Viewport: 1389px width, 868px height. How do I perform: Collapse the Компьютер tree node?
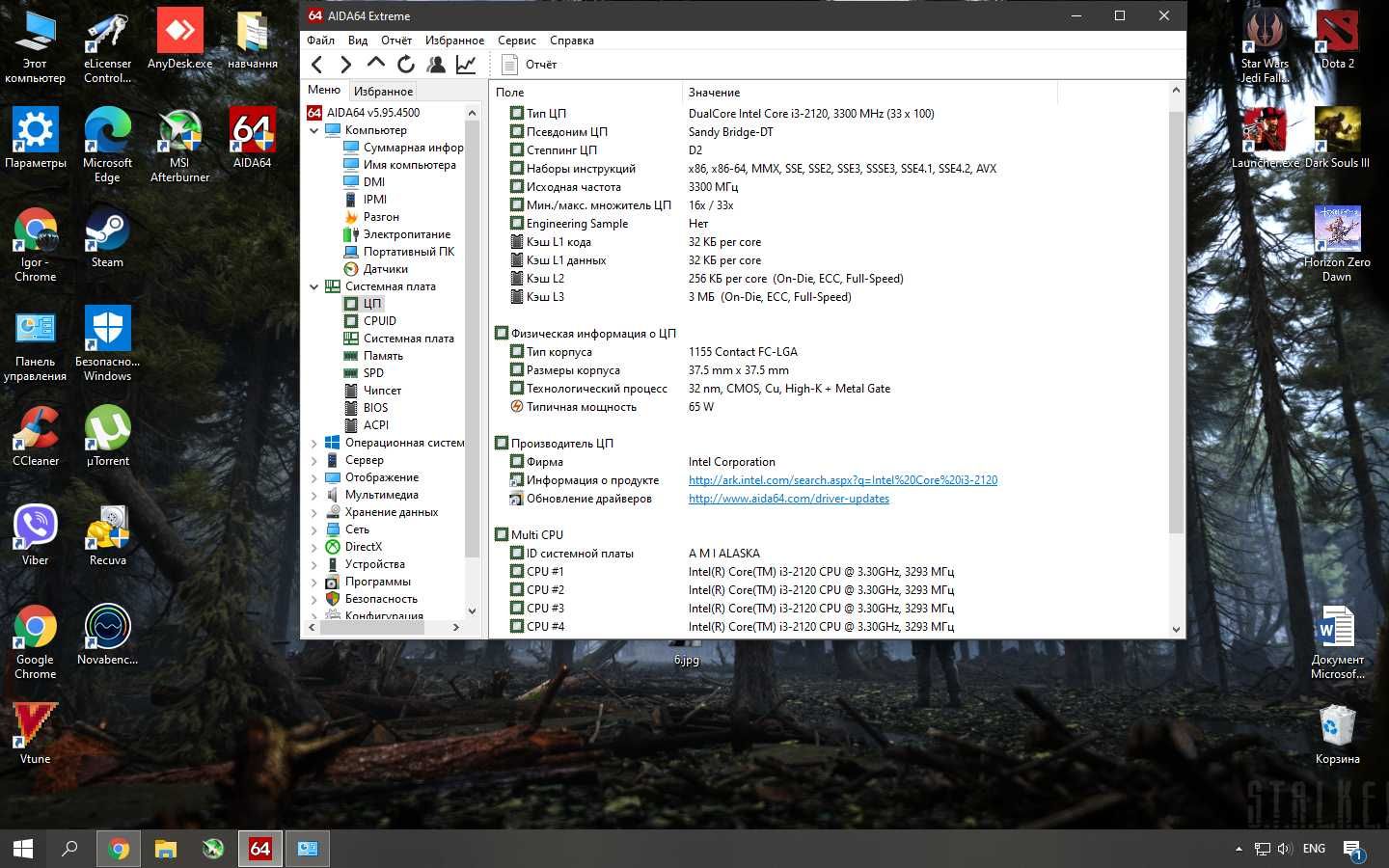313,130
